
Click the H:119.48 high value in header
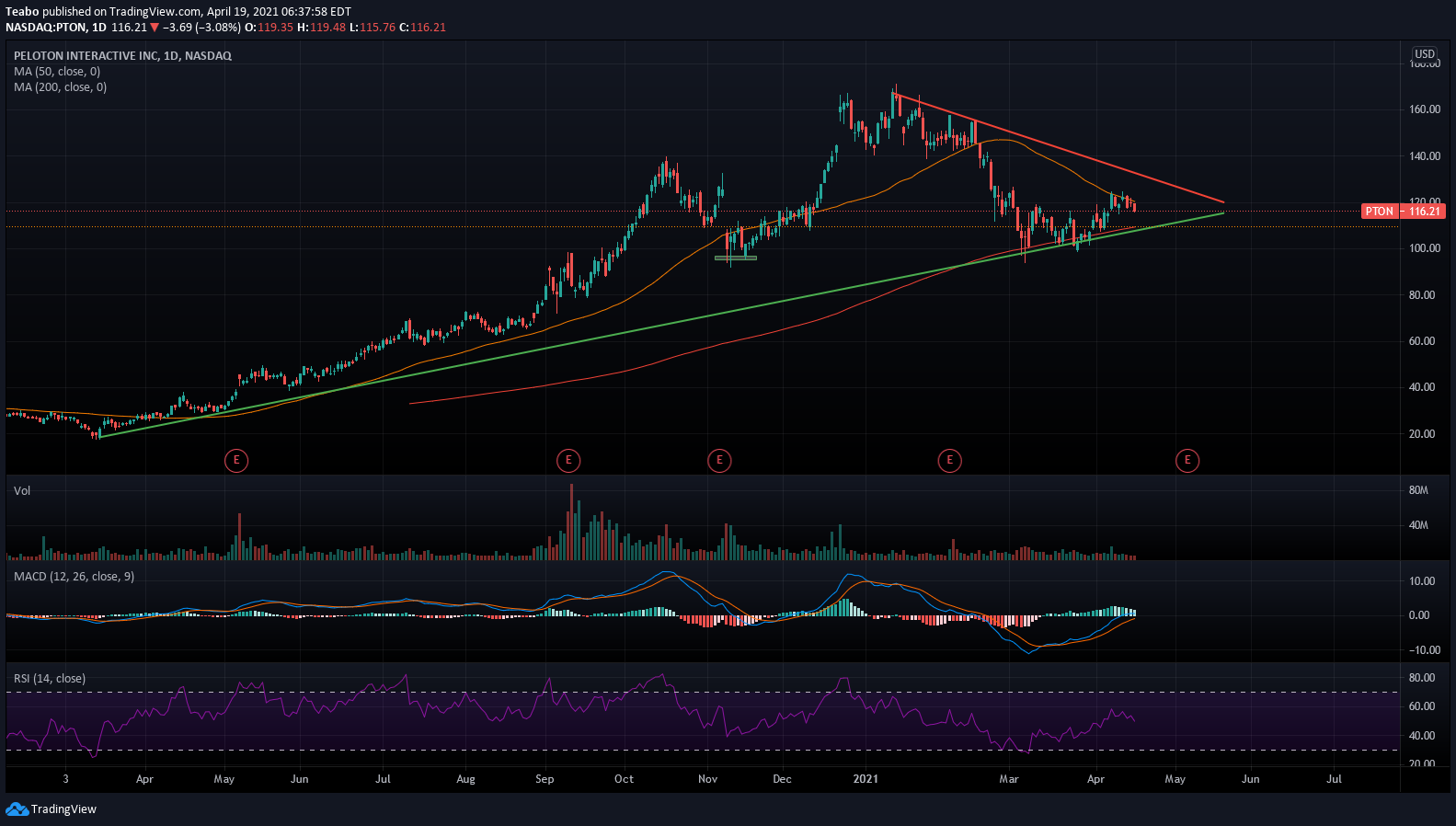[x=321, y=28]
